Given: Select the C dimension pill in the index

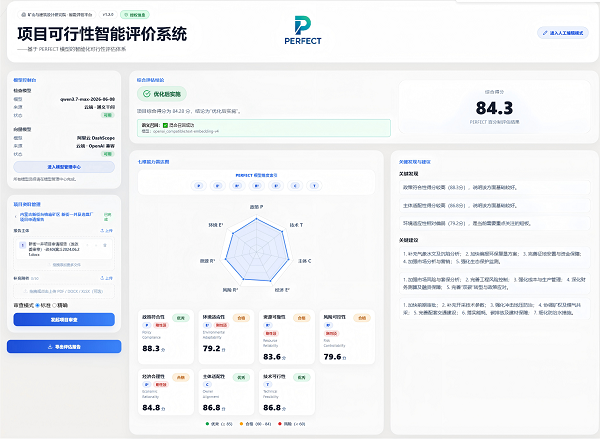Looking at the screenshot, I should (295, 186).
